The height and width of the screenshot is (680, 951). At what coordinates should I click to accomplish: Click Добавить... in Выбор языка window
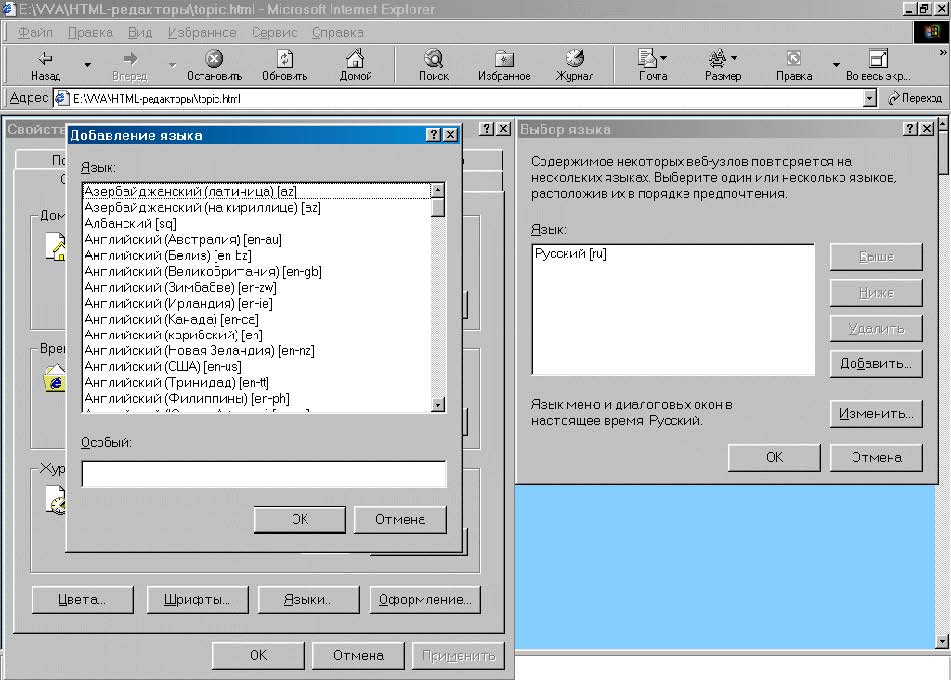(x=876, y=363)
